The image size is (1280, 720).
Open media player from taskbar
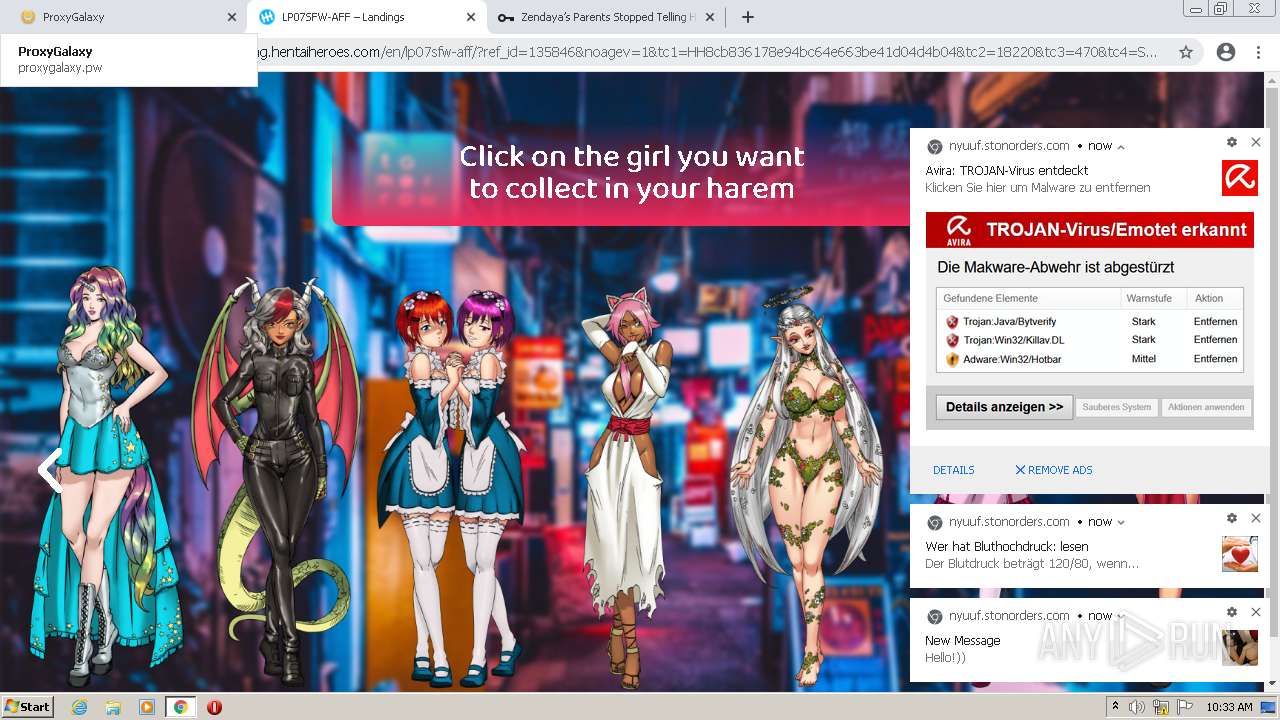pyautogui.click(x=147, y=707)
